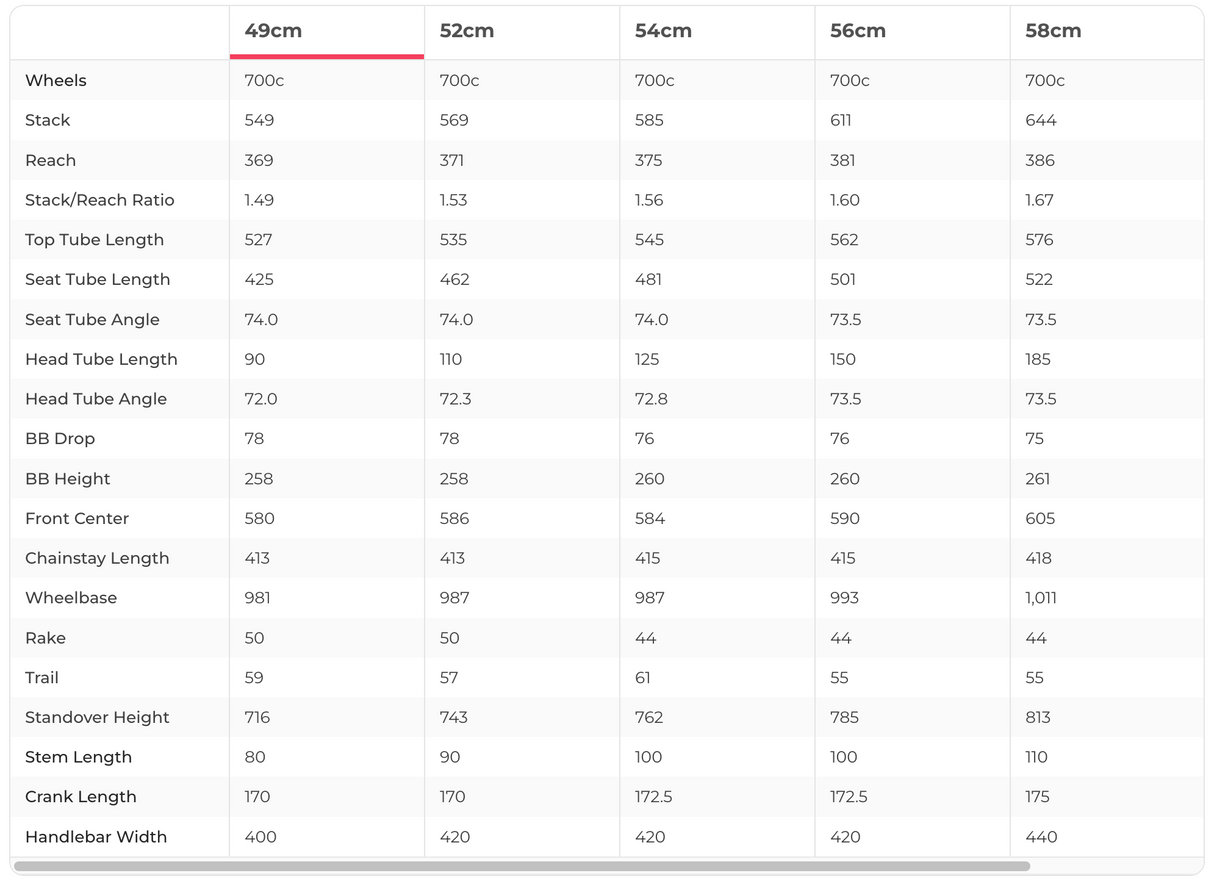
Task: Select the 54cm size header
Action: click(663, 31)
